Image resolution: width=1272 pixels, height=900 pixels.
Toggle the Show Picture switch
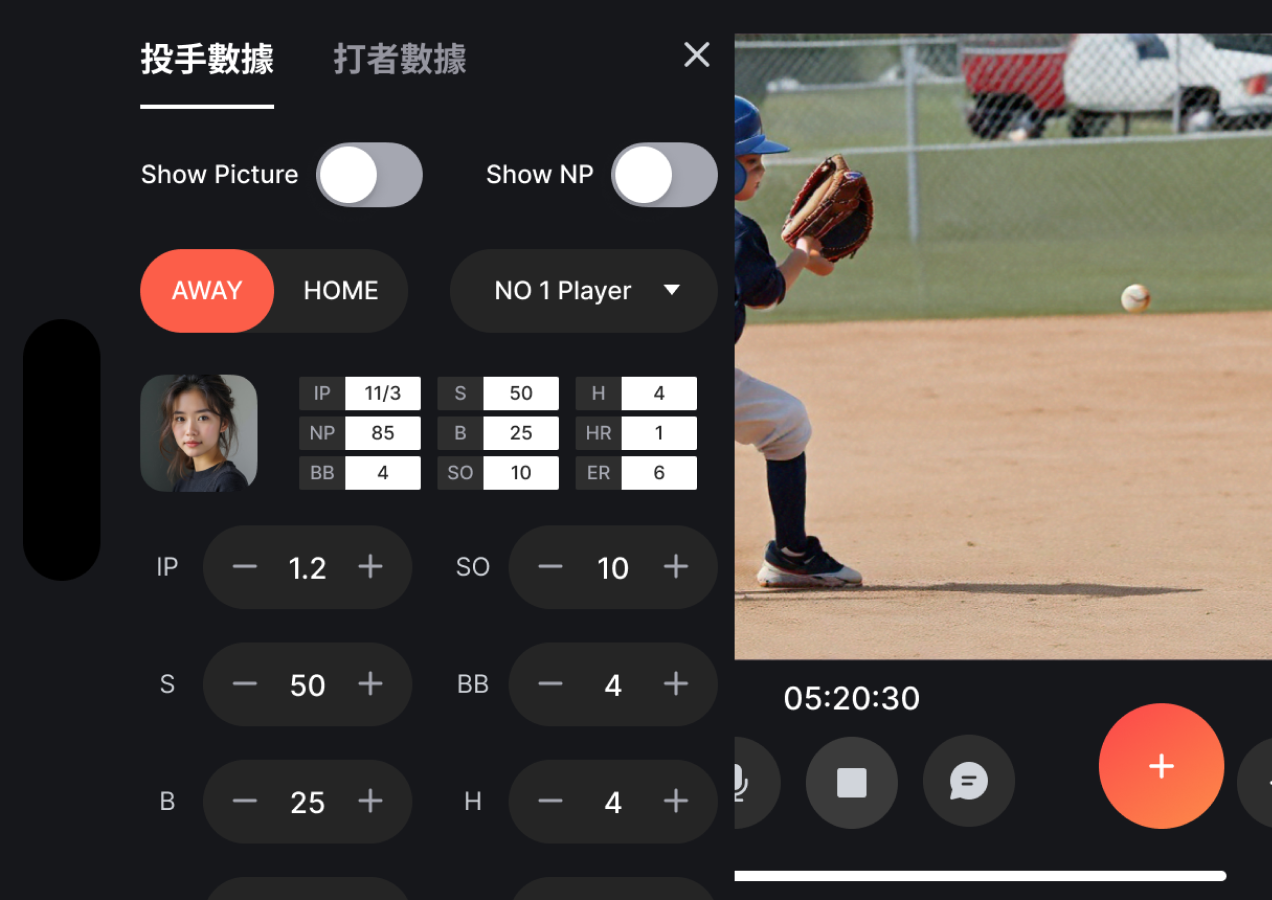369,175
